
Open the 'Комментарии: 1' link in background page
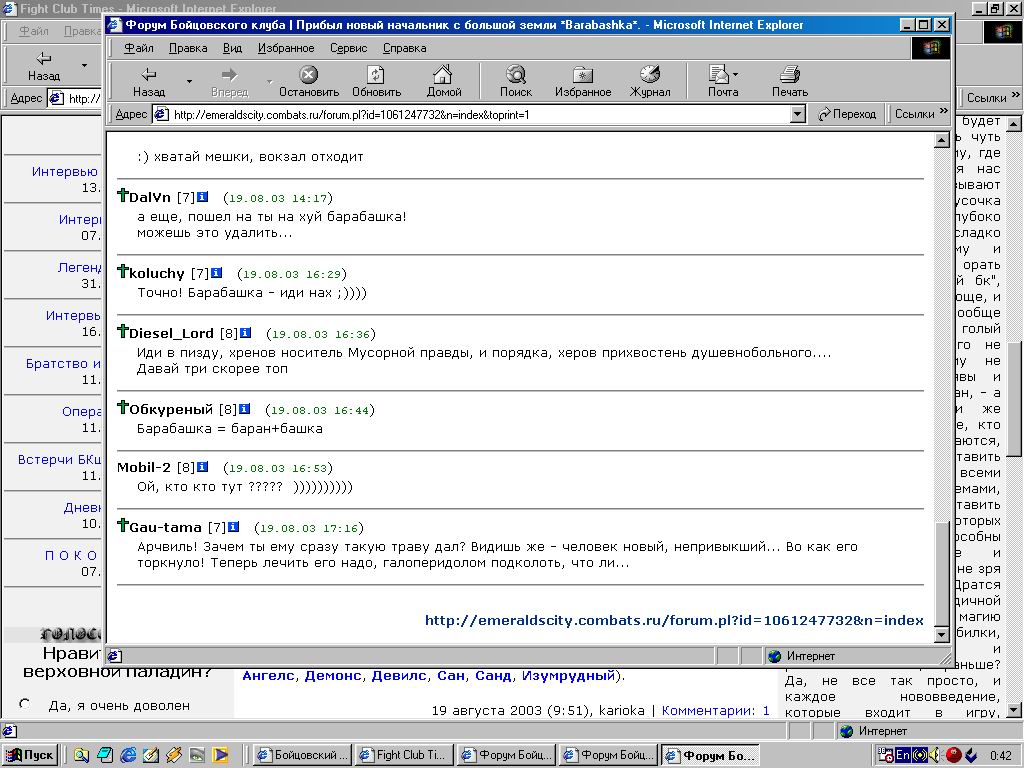click(x=716, y=711)
